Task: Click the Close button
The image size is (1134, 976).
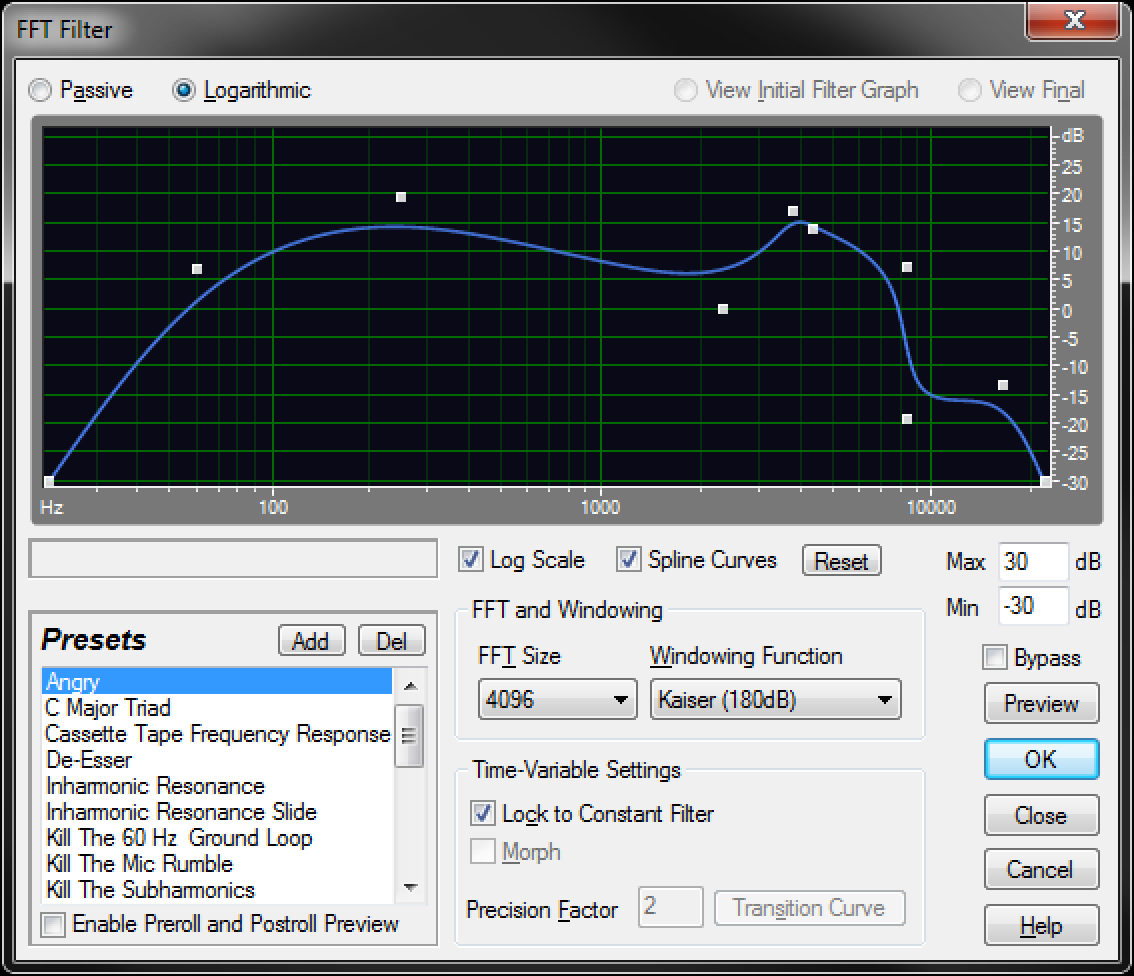Action: tap(1041, 815)
